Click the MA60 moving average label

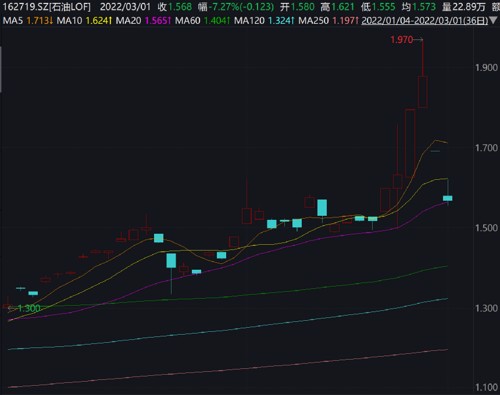pyautogui.click(x=188, y=21)
